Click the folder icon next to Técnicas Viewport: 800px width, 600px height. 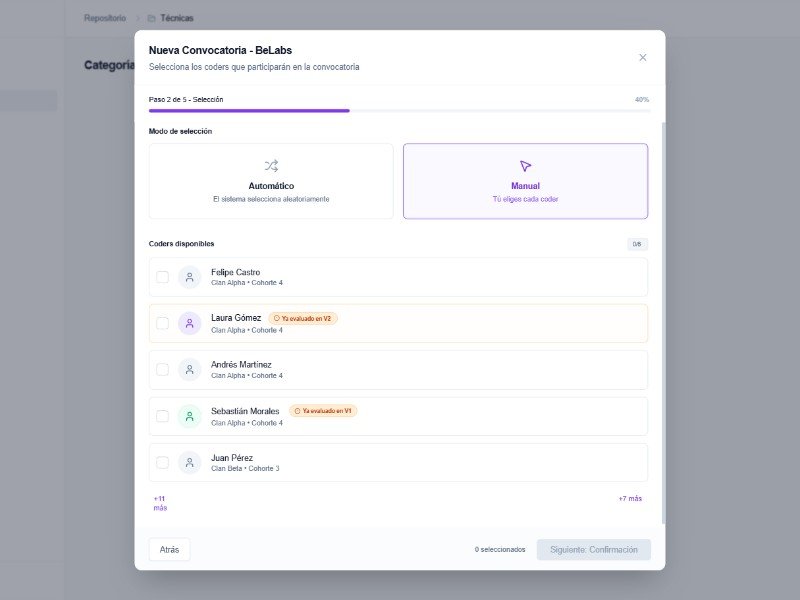coord(151,18)
